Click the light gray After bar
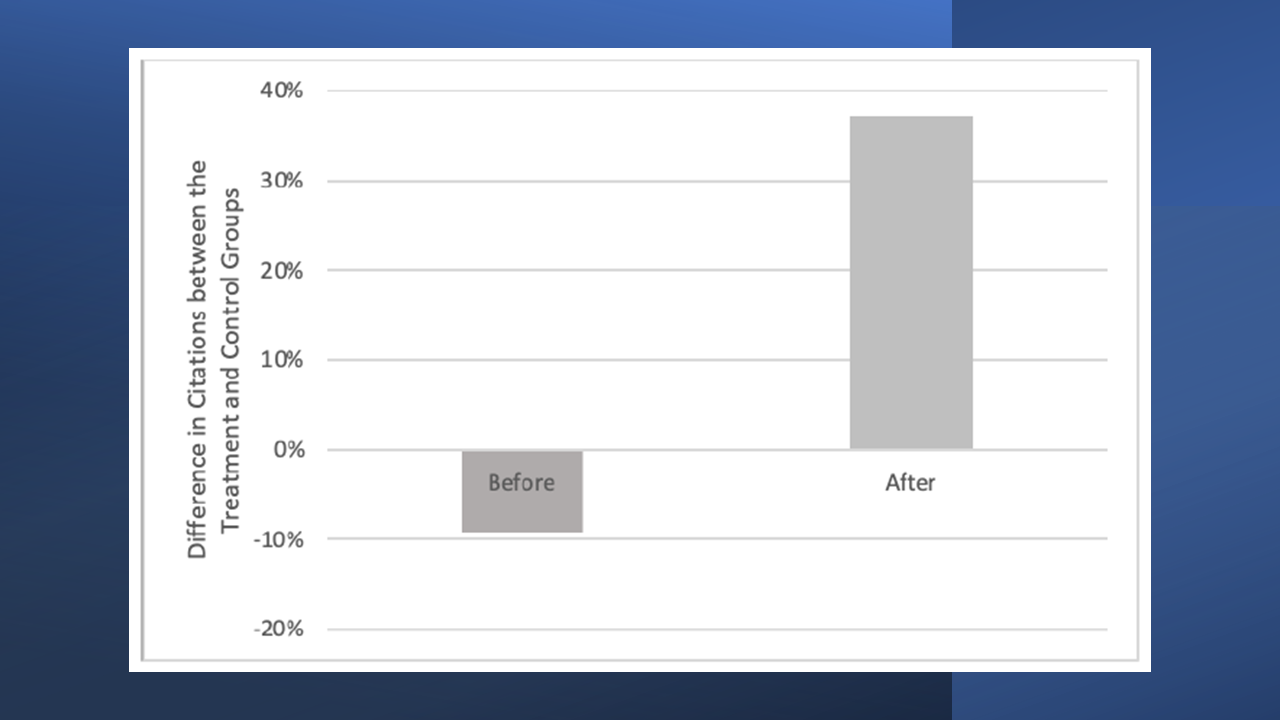The height and width of the screenshot is (720, 1280). click(911, 283)
